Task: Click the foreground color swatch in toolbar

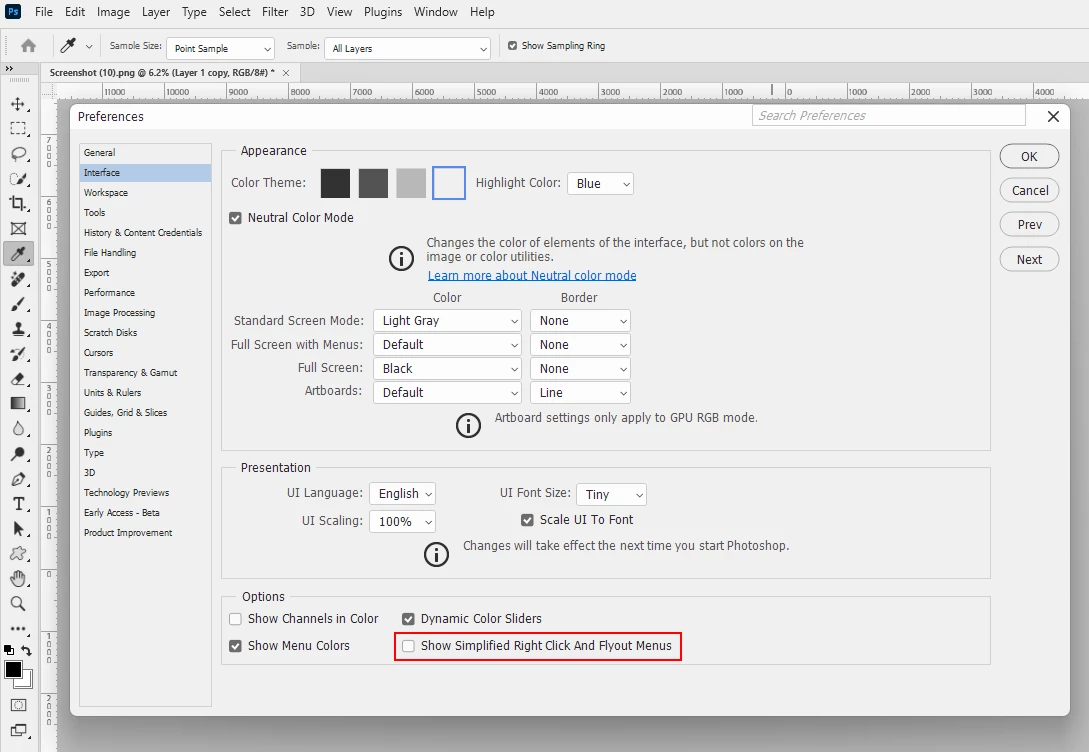Action: [13, 670]
